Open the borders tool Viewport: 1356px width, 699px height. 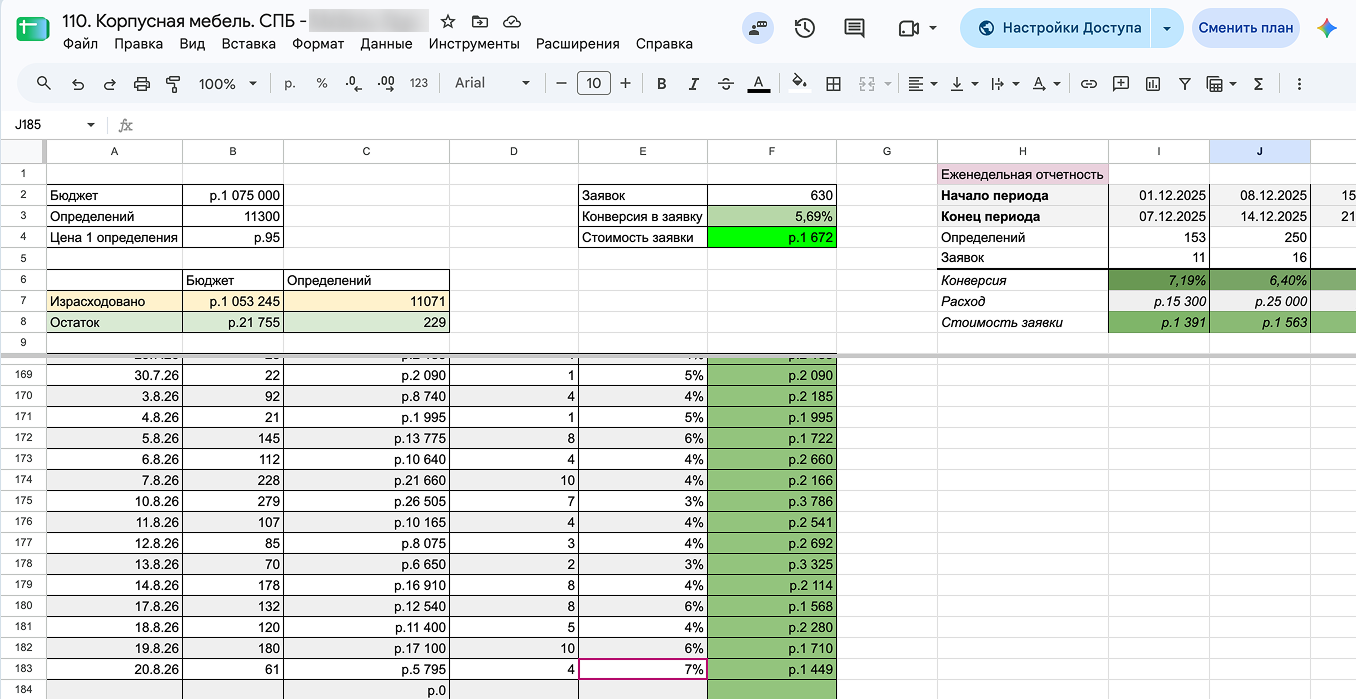(x=833, y=84)
